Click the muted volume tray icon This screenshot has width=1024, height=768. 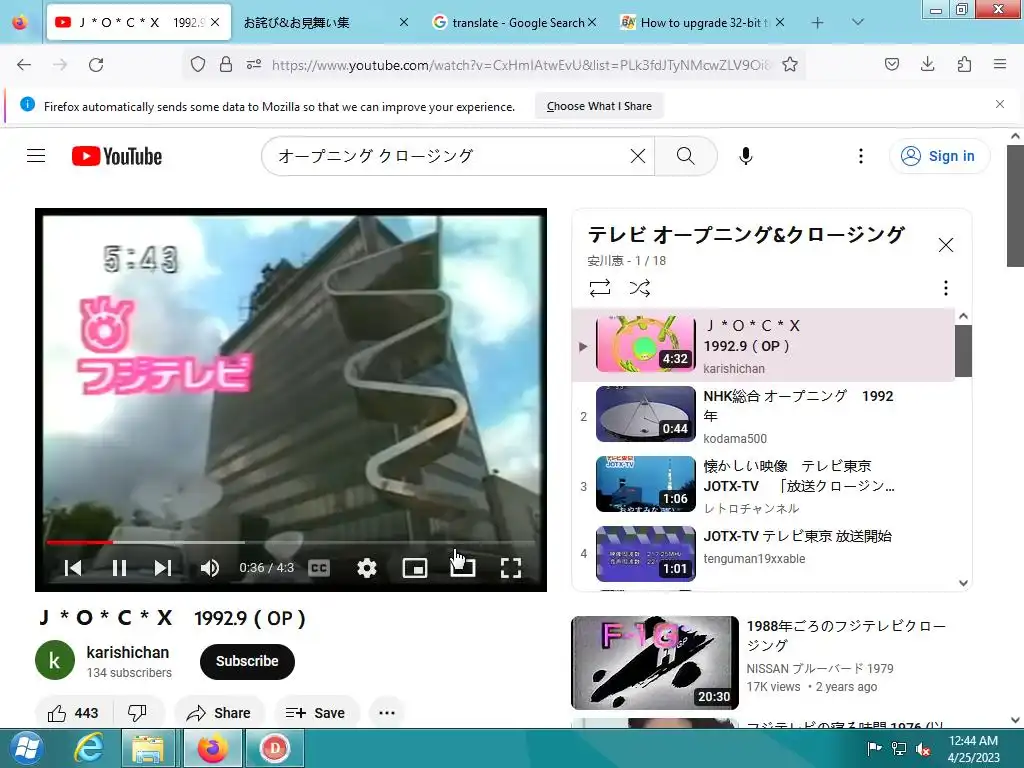point(923,749)
